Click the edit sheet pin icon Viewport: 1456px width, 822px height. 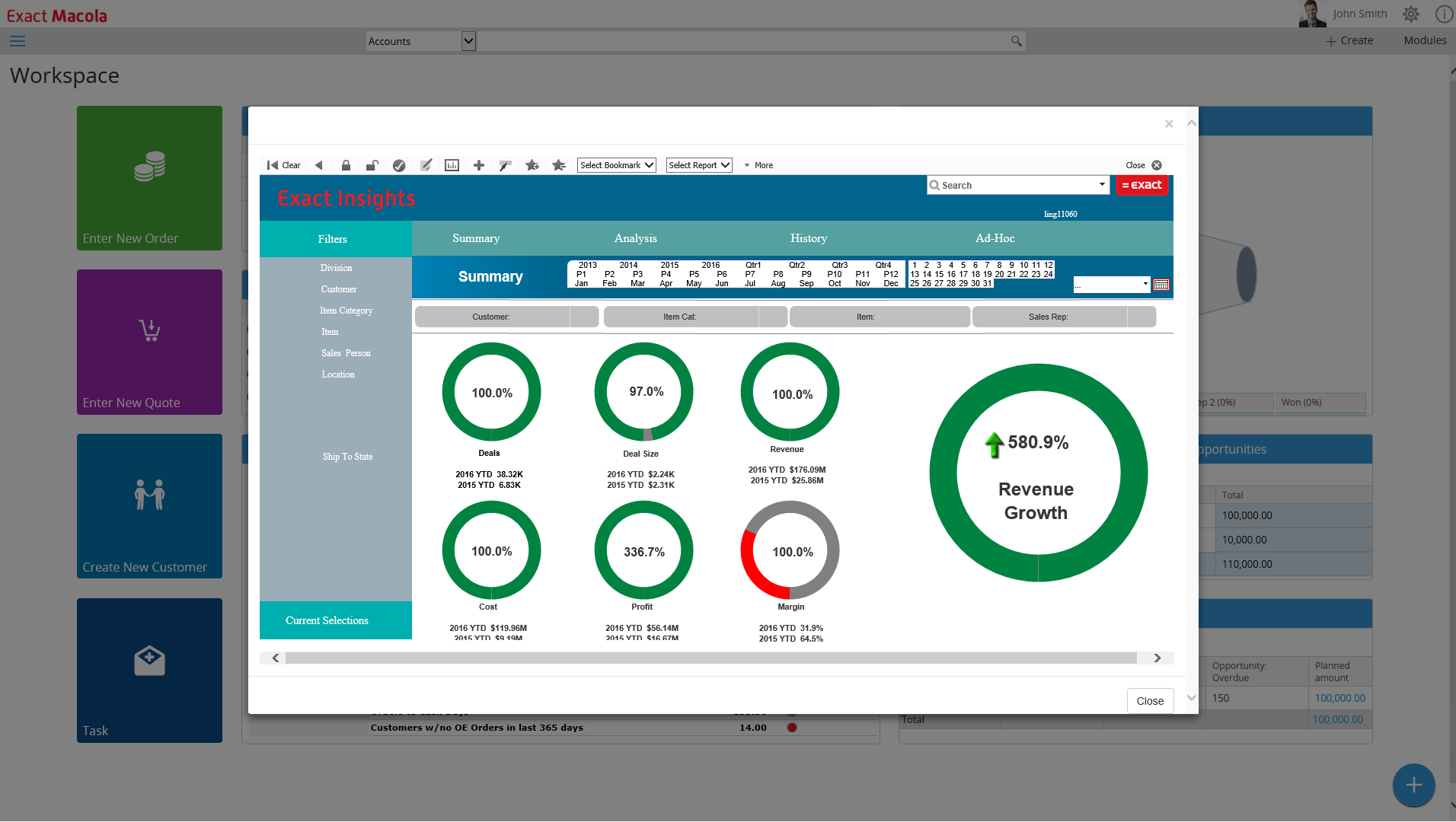(505, 165)
